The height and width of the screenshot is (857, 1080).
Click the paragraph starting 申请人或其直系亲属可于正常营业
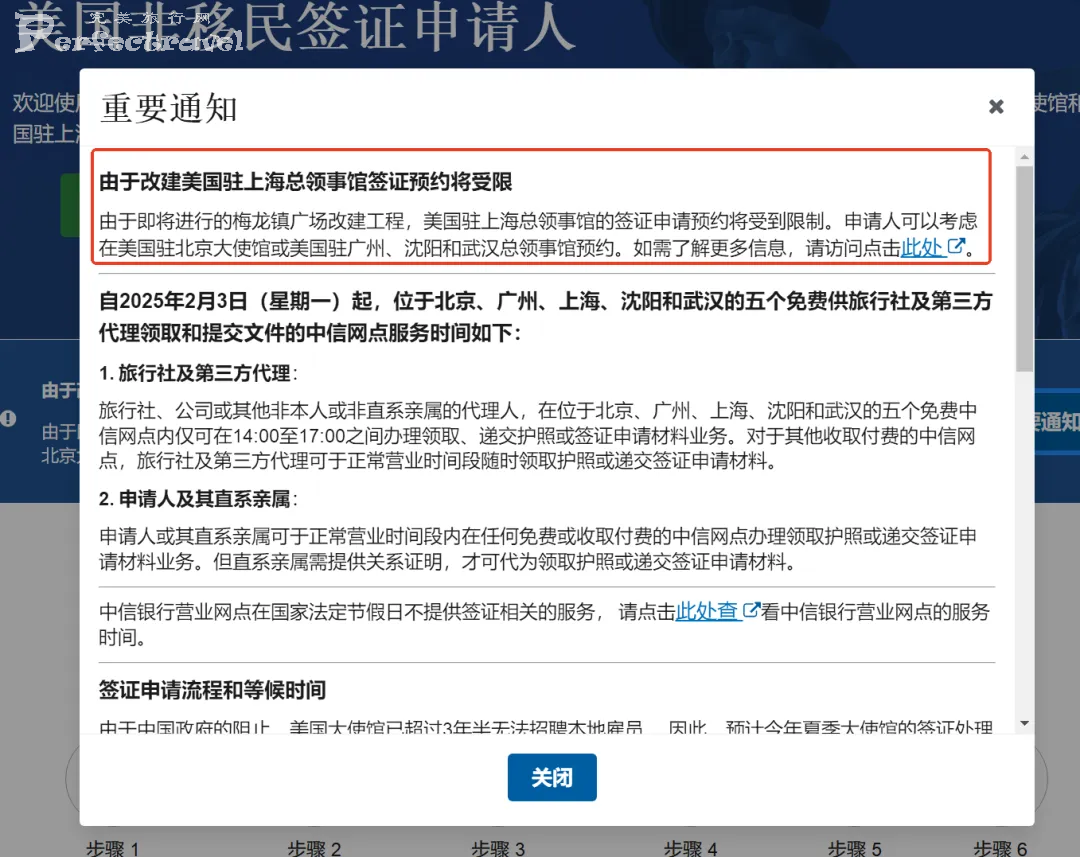[538, 549]
